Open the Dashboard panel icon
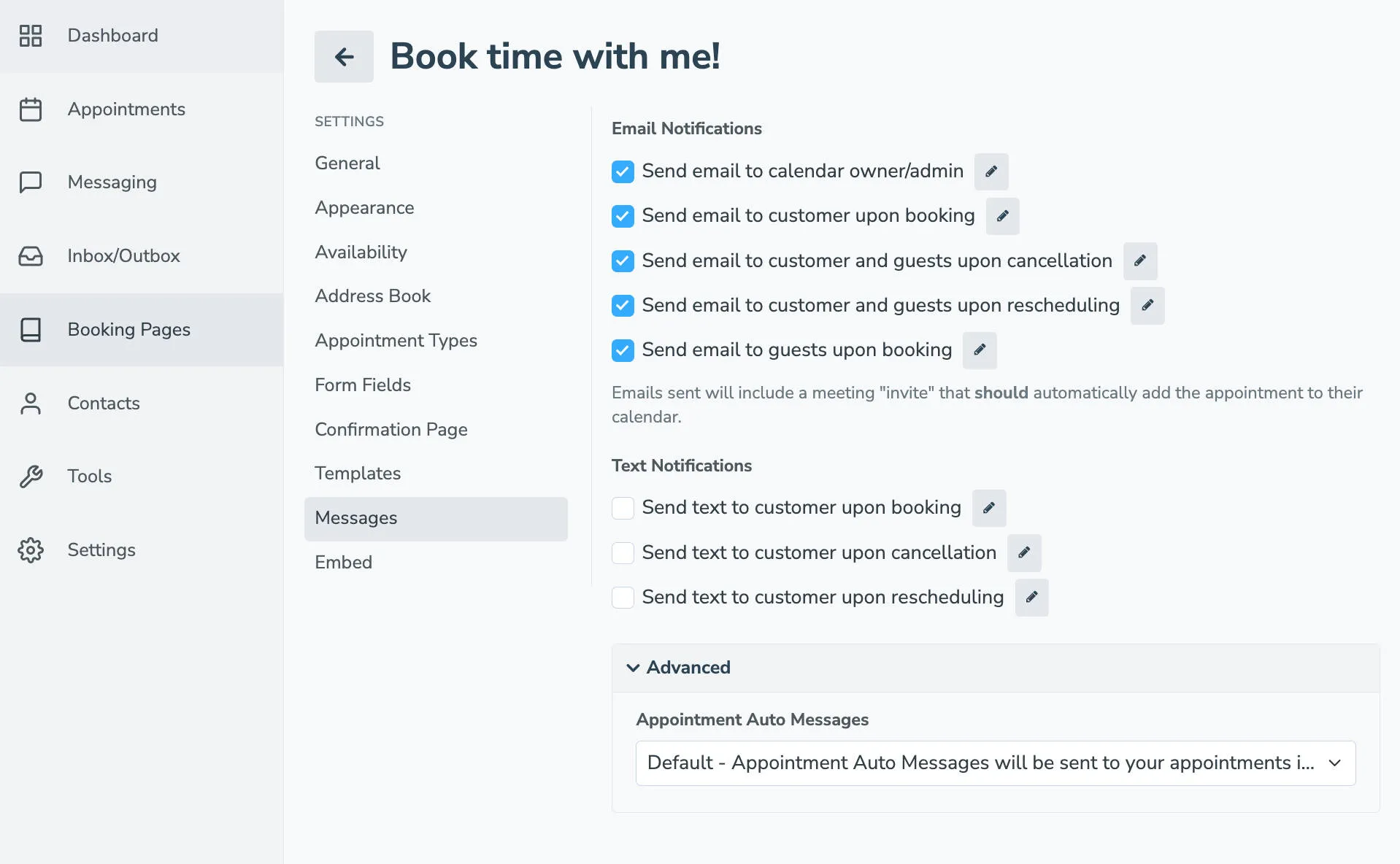The width and height of the screenshot is (1400, 864). (31, 35)
